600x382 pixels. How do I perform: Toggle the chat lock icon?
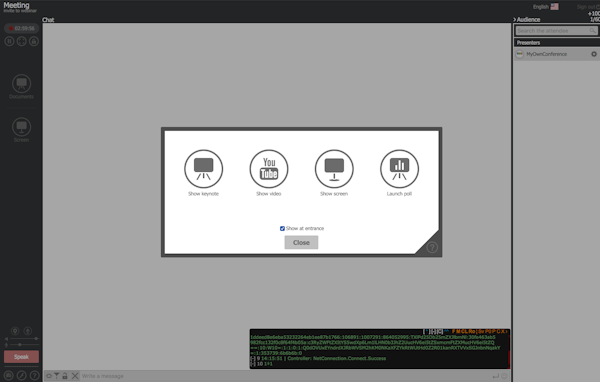point(65,376)
